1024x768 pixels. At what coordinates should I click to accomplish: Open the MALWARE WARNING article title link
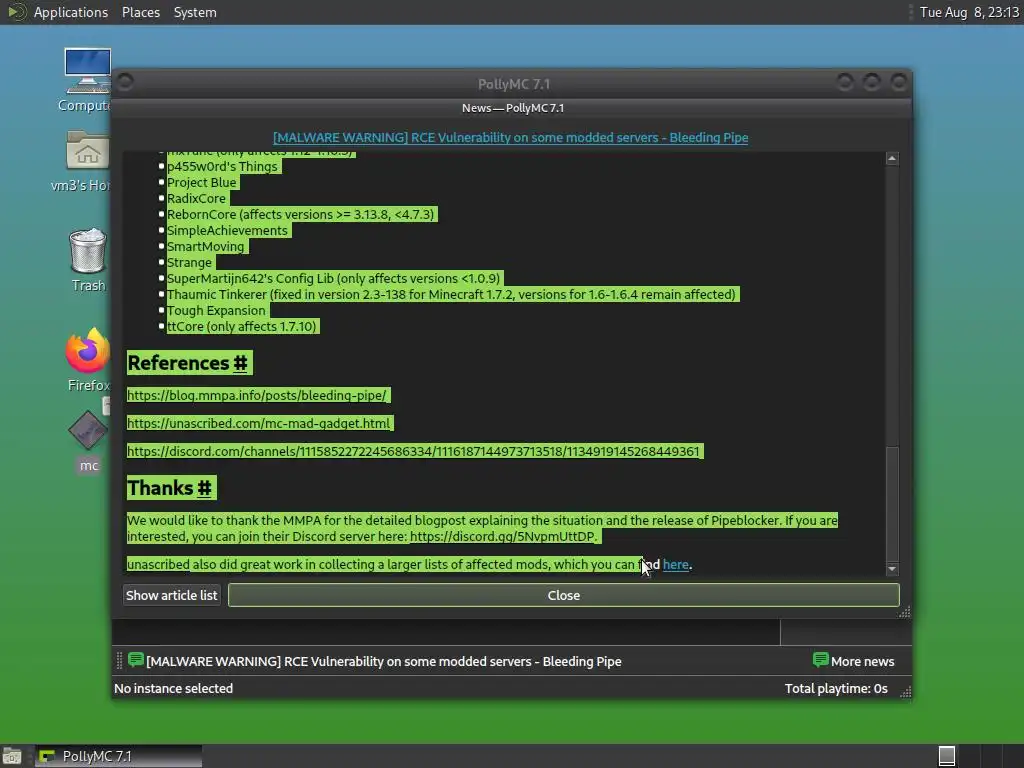click(511, 137)
